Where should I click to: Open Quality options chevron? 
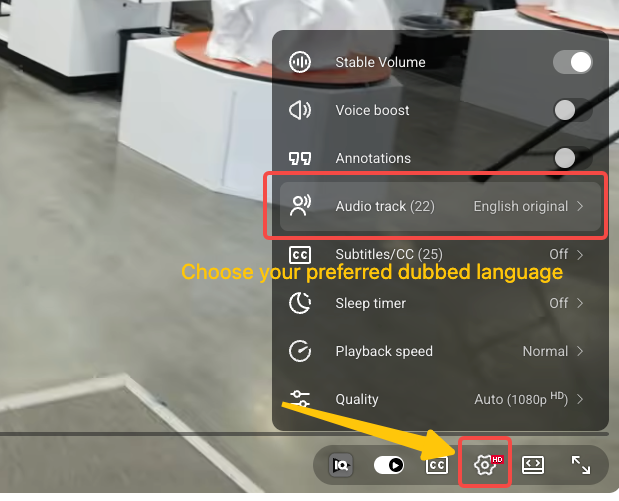point(580,399)
